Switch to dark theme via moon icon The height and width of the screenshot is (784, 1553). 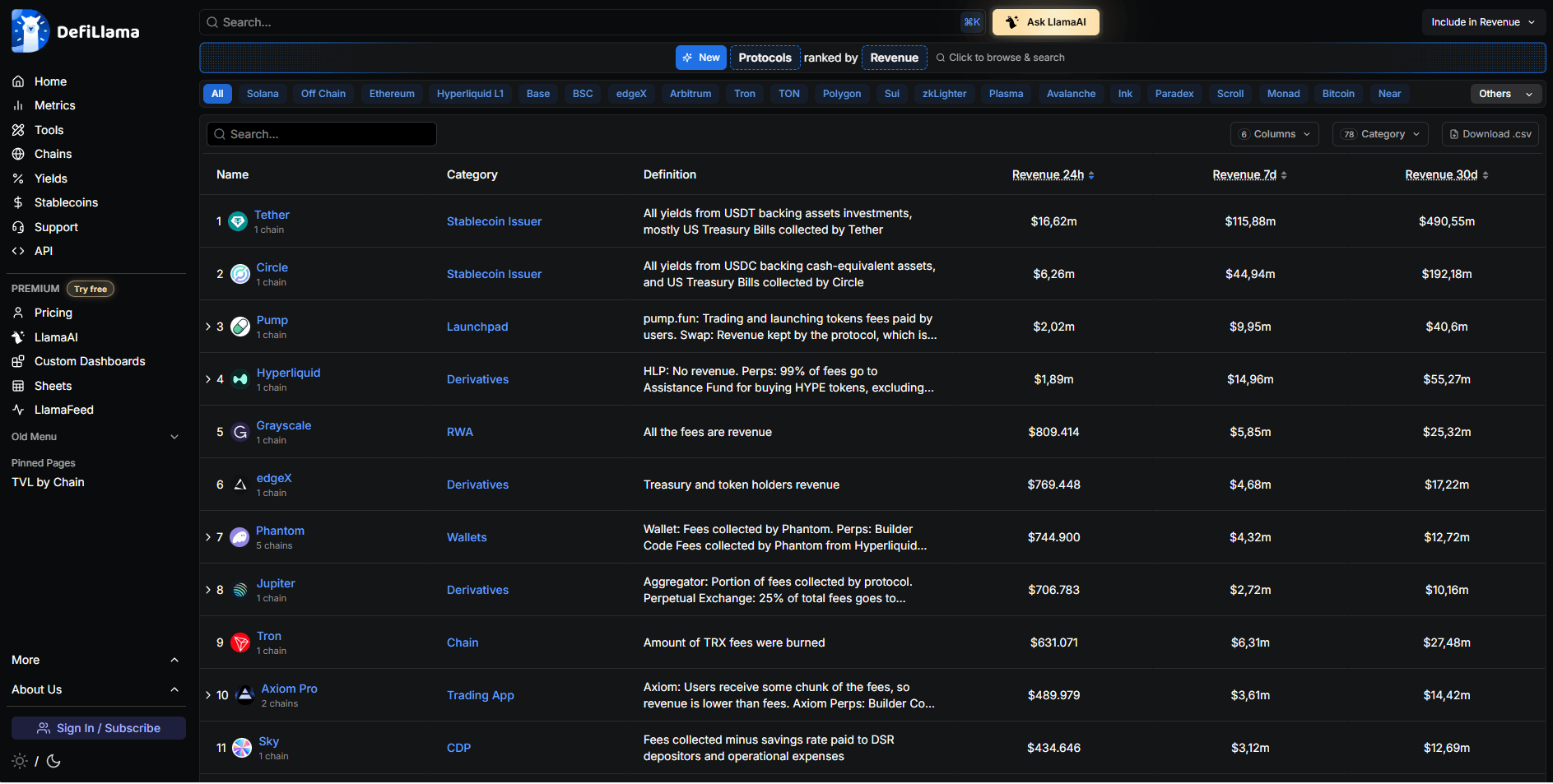(x=54, y=761)
